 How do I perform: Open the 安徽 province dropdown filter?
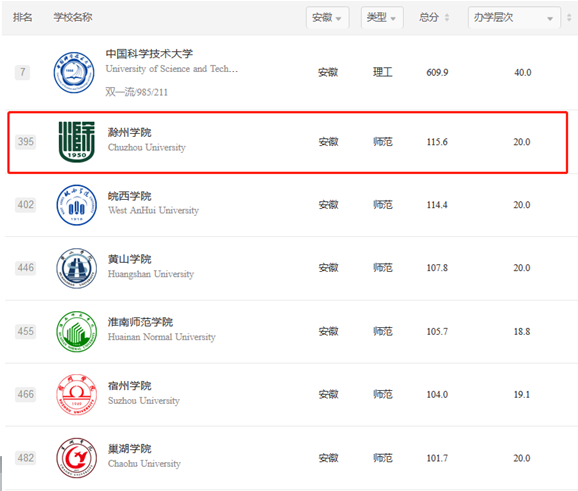tap(327, 17)
